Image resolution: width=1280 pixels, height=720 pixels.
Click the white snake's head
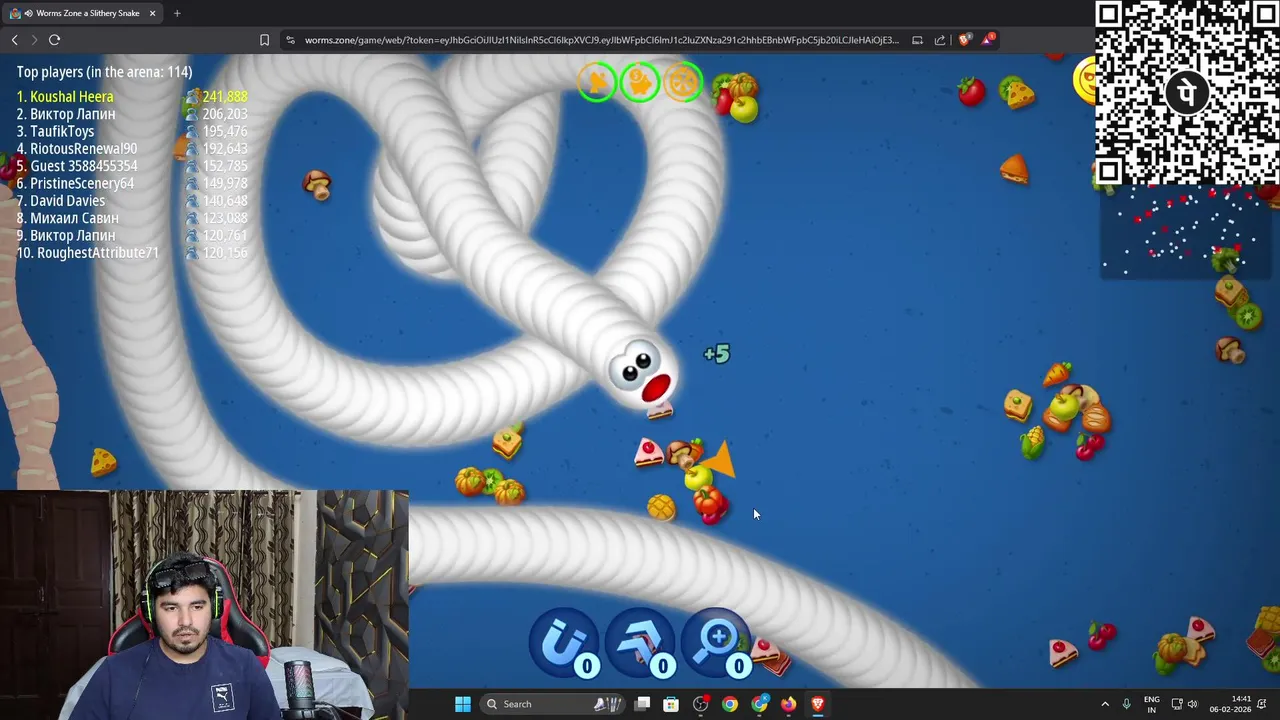(x=641, y=371)
